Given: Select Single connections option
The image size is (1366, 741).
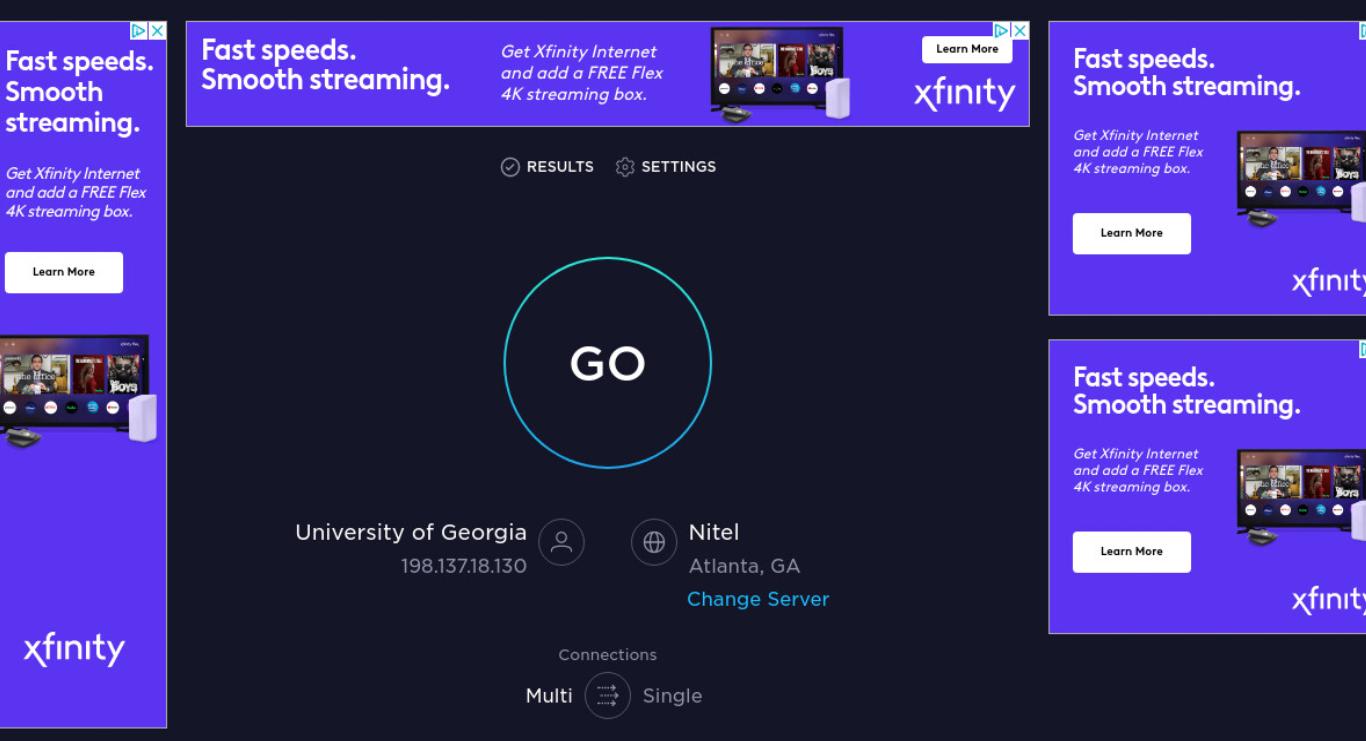Looking at the screenshot, I should click(x=672, y=696).
